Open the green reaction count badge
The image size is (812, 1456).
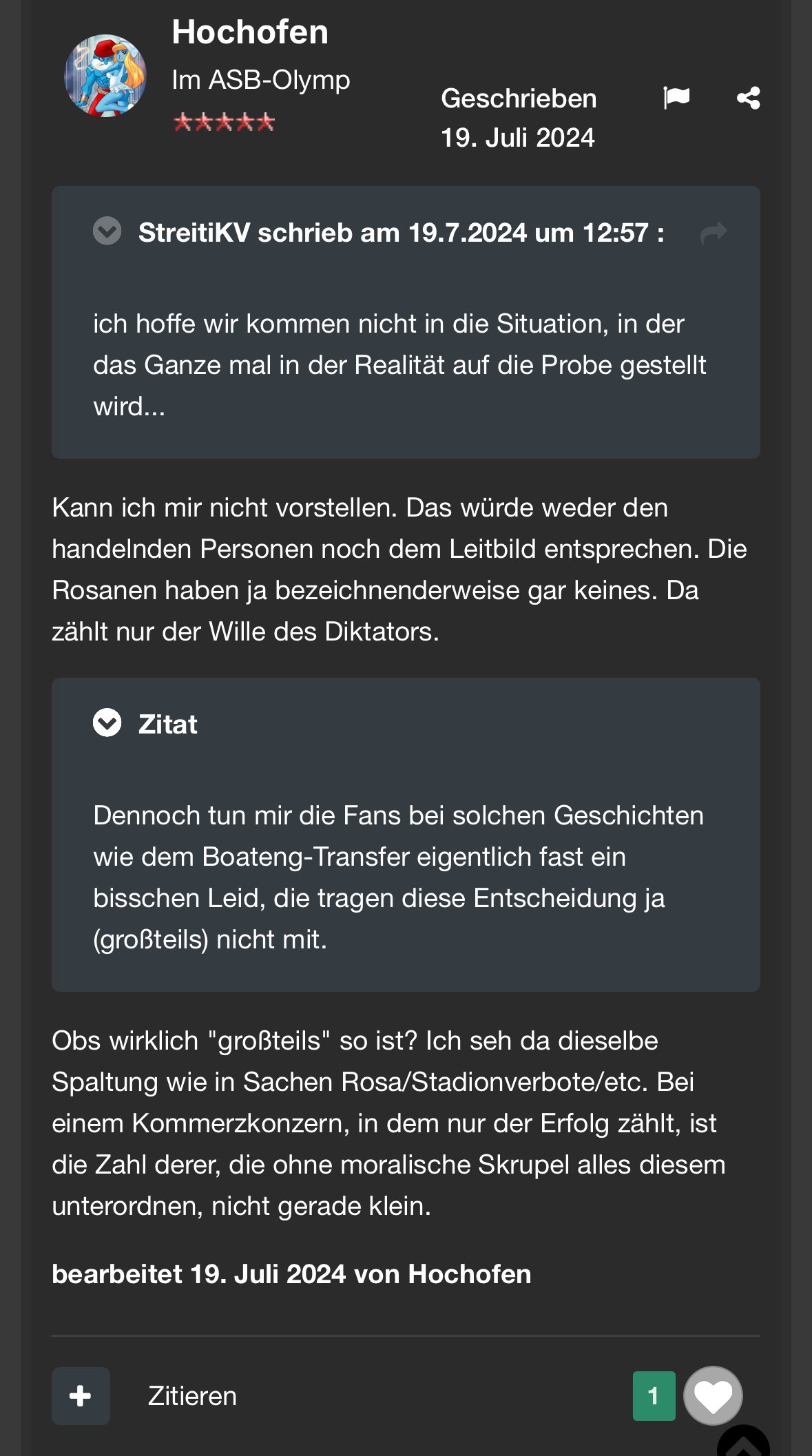654,1395
